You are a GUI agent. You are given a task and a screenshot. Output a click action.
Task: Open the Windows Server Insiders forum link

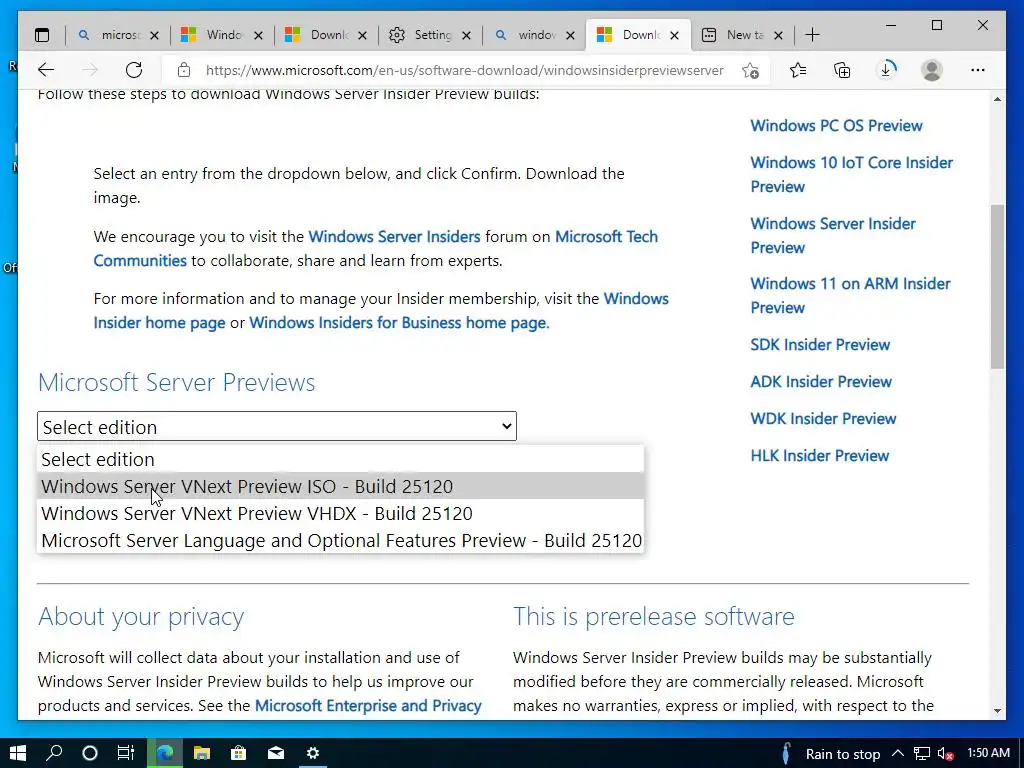(394, 236)
